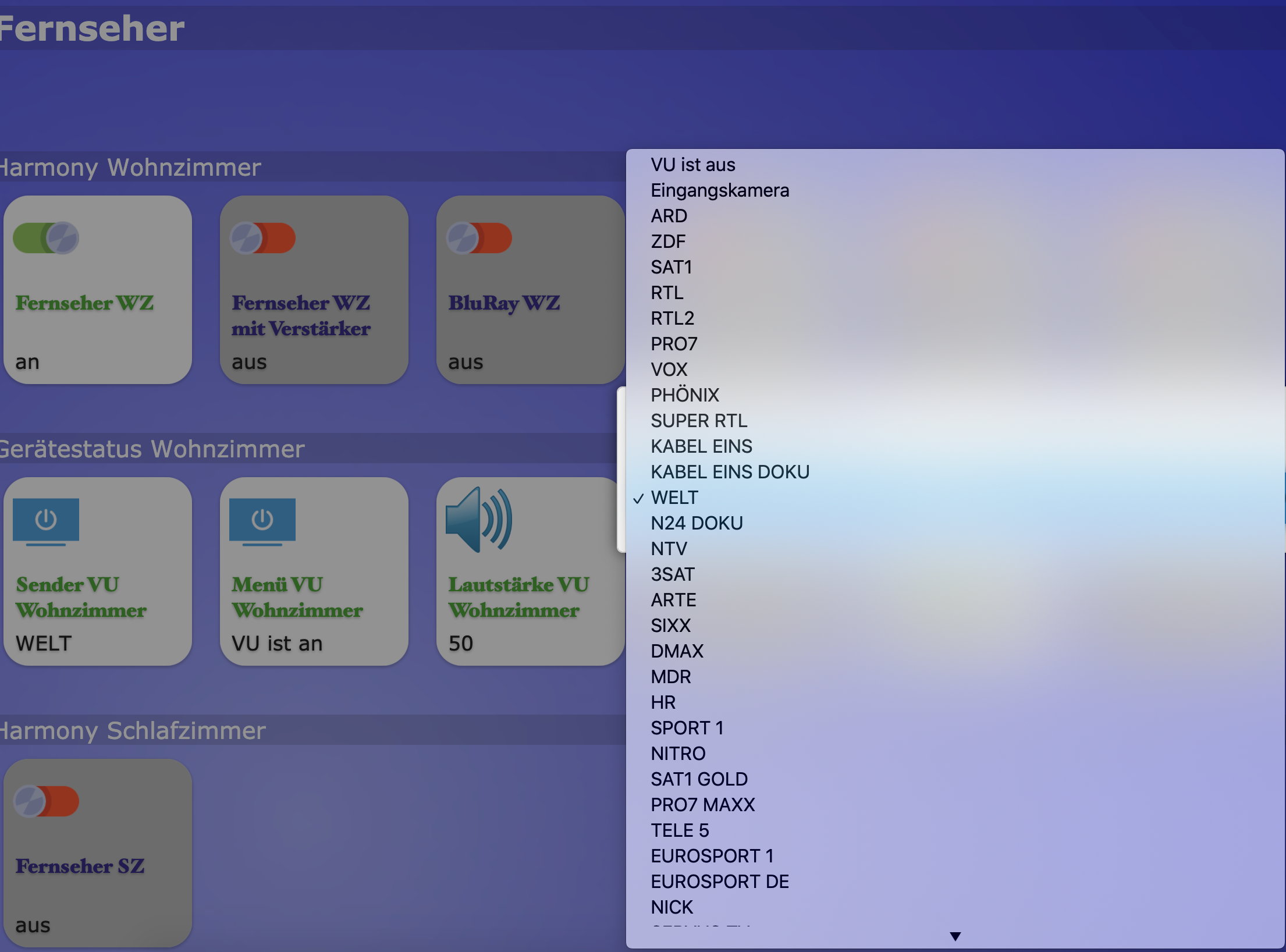
Task: Choose KABEL EINS DOKU entry
Action: tap(955, 472)
